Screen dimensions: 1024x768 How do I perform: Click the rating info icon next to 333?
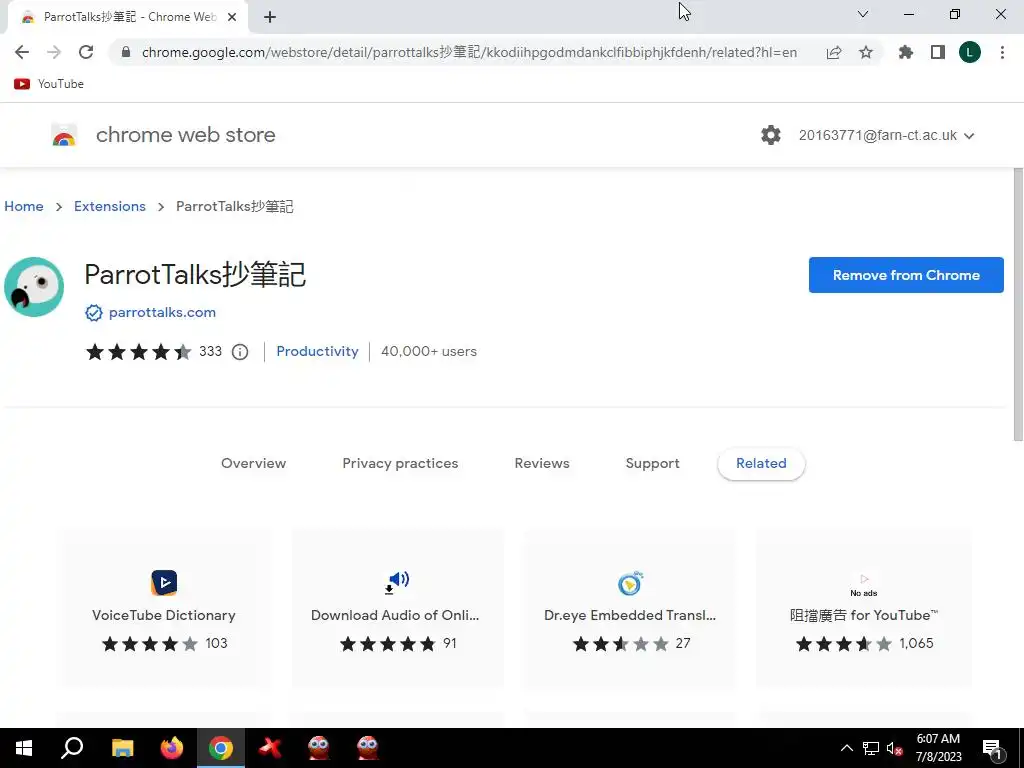(x=240, y=352)
